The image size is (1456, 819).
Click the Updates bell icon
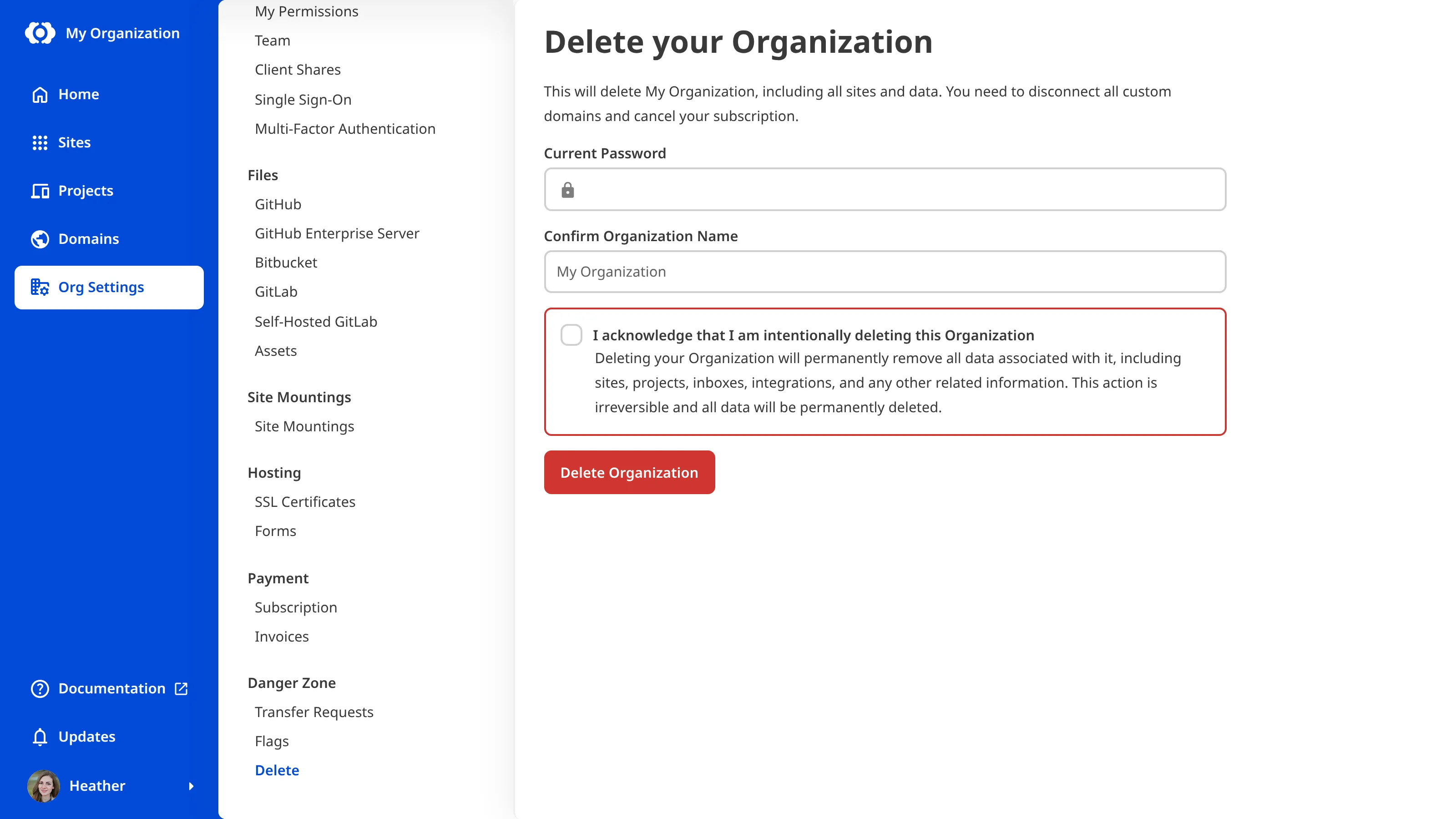[x=40, y=737]
